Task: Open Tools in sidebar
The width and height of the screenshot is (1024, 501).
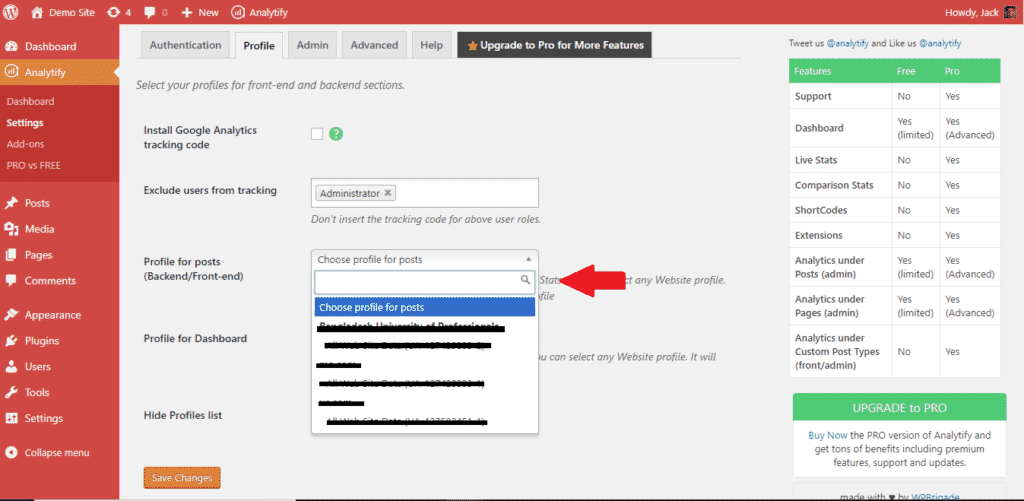Action: click(37, 393)
